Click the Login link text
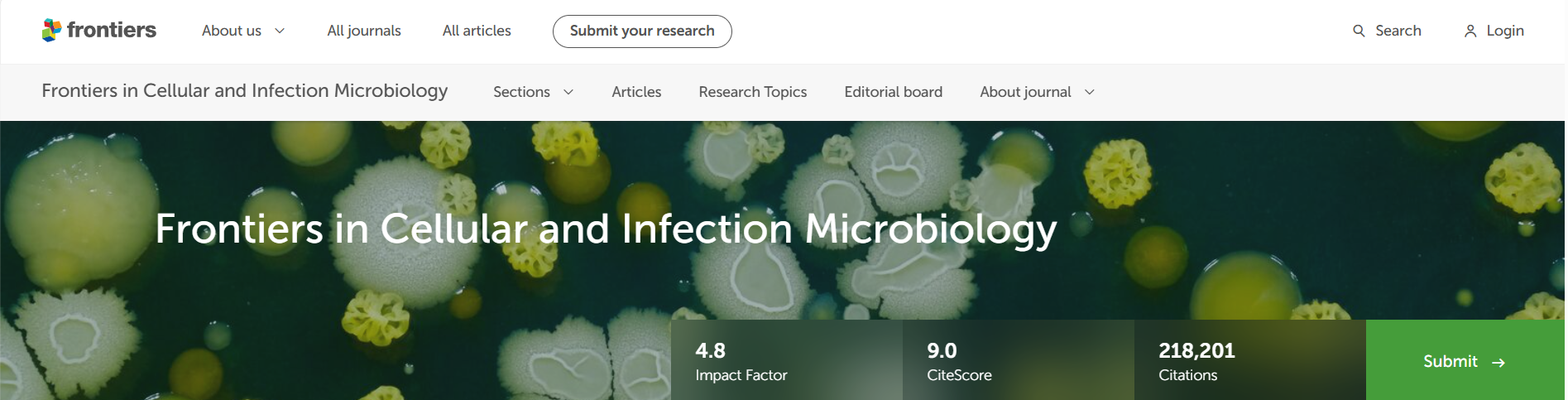Viewport: 1568px width, 400px height. tap(1505, 31)
